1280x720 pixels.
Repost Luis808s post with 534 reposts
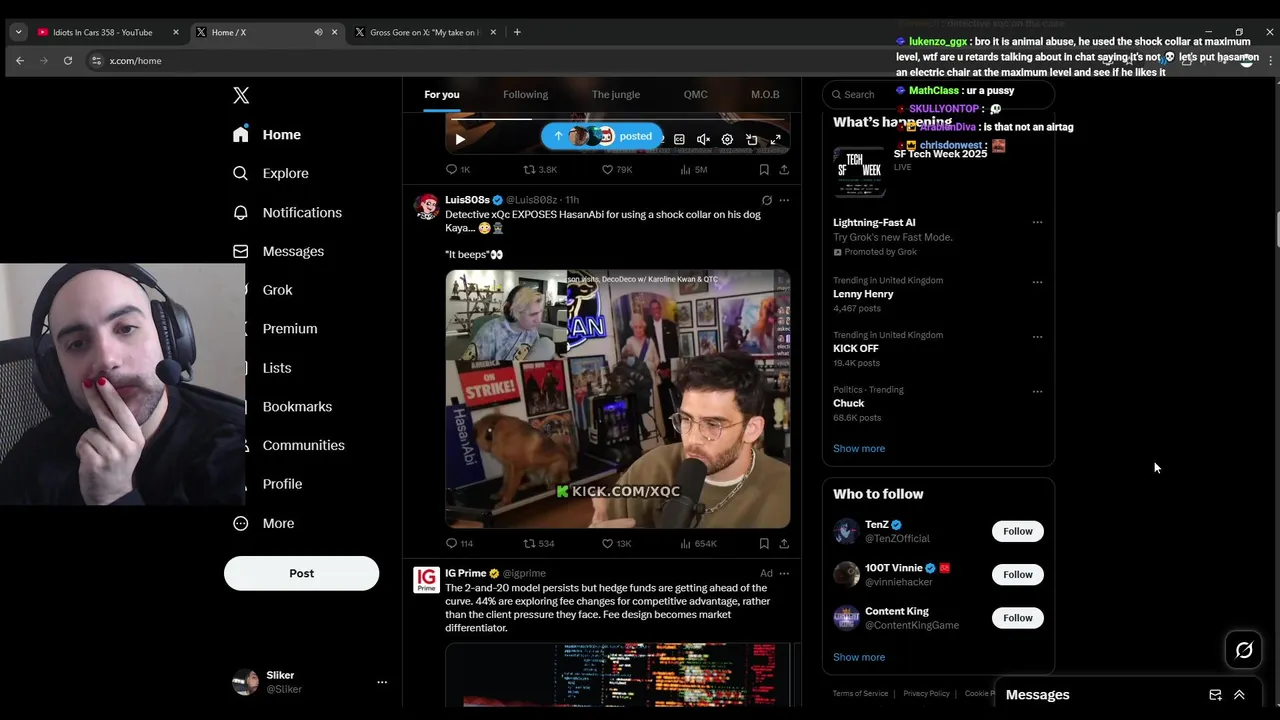click(x=539, y=544)
